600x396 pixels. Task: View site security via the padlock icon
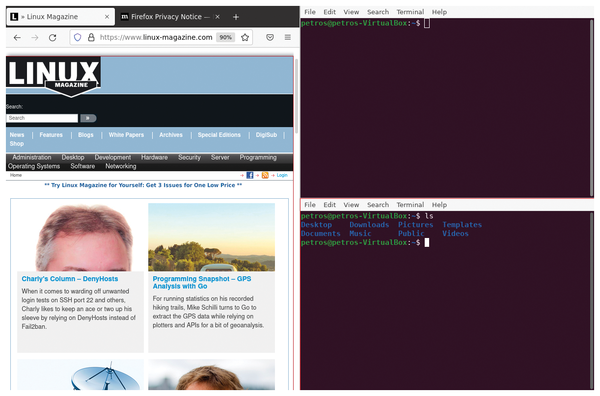(91, 37)
